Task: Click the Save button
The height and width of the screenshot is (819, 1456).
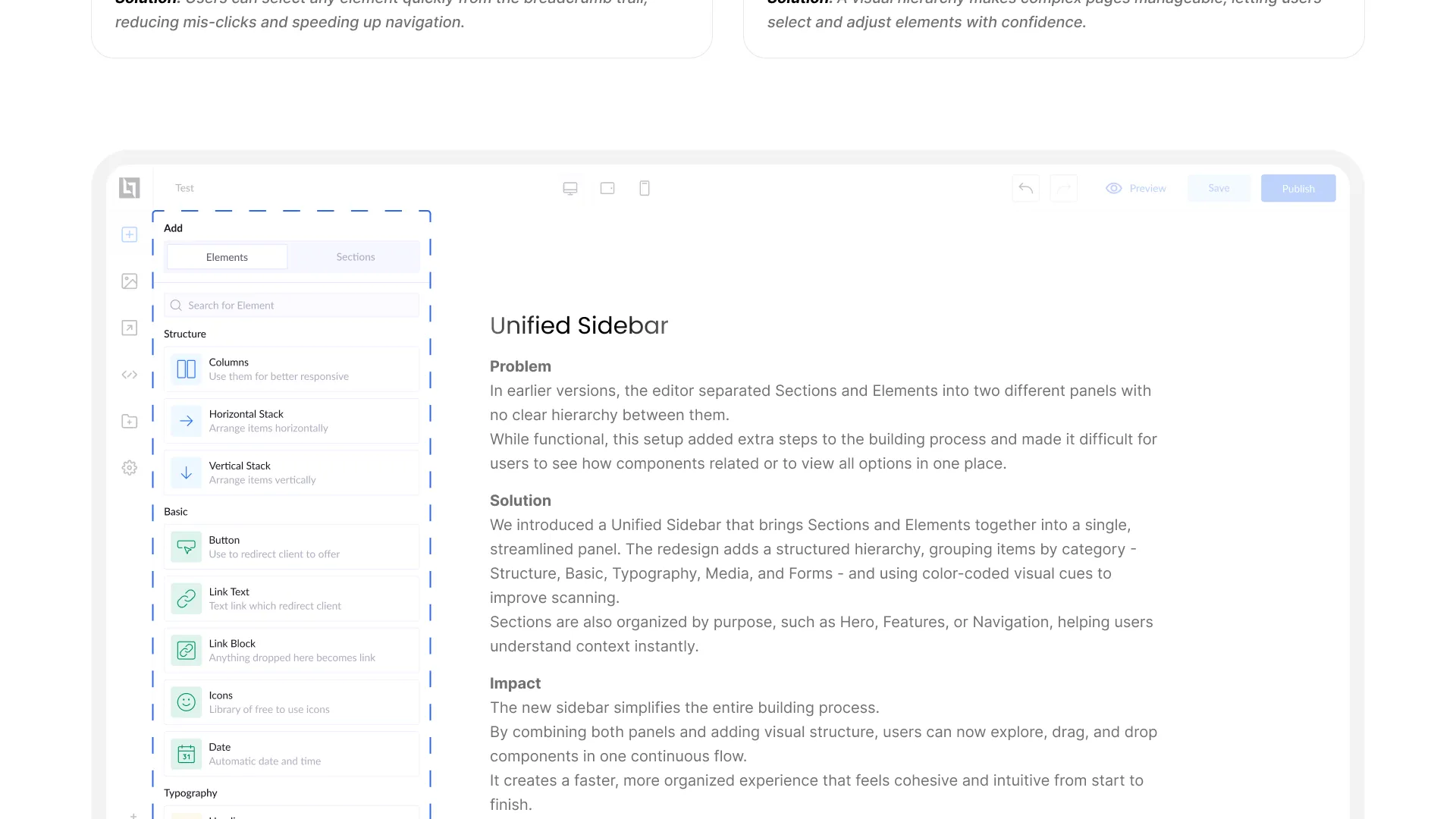Action: [1219, 188]
